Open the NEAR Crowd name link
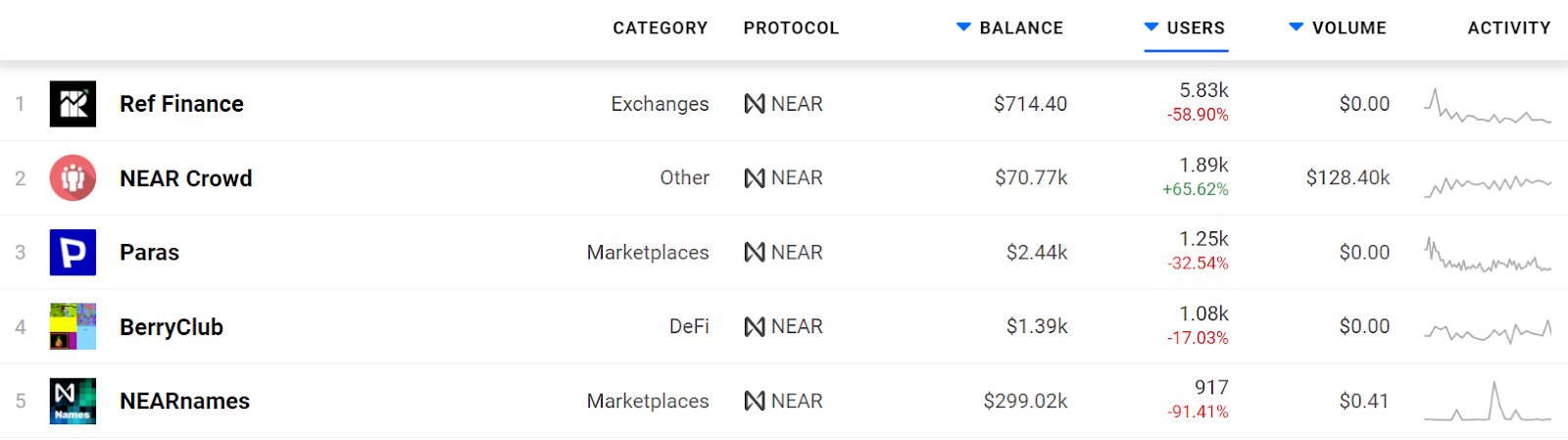The image size is (1568, 440). (x=185, y=178)
